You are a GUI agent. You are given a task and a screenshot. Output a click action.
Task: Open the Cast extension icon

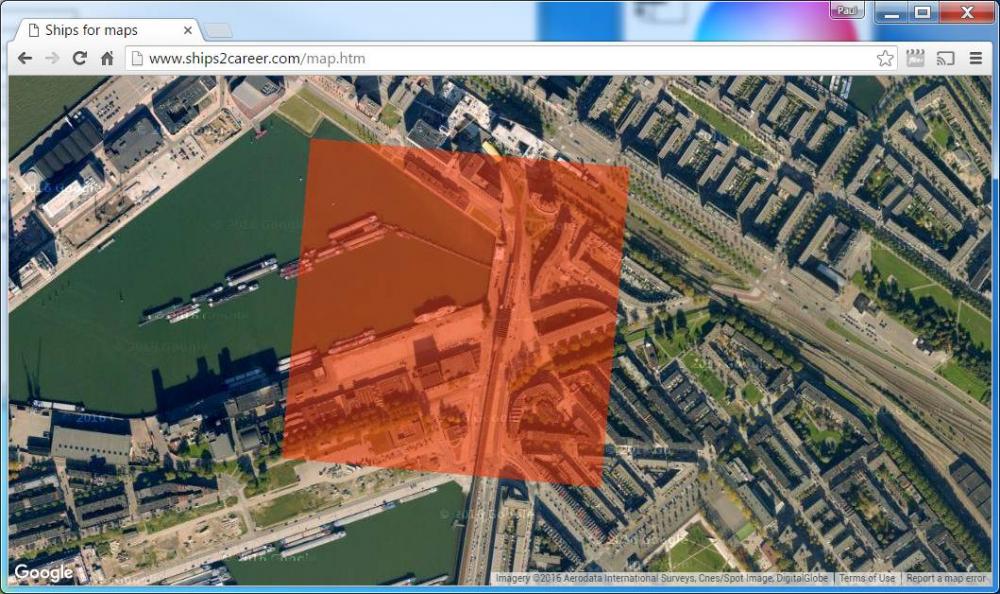tap(945, 58)
